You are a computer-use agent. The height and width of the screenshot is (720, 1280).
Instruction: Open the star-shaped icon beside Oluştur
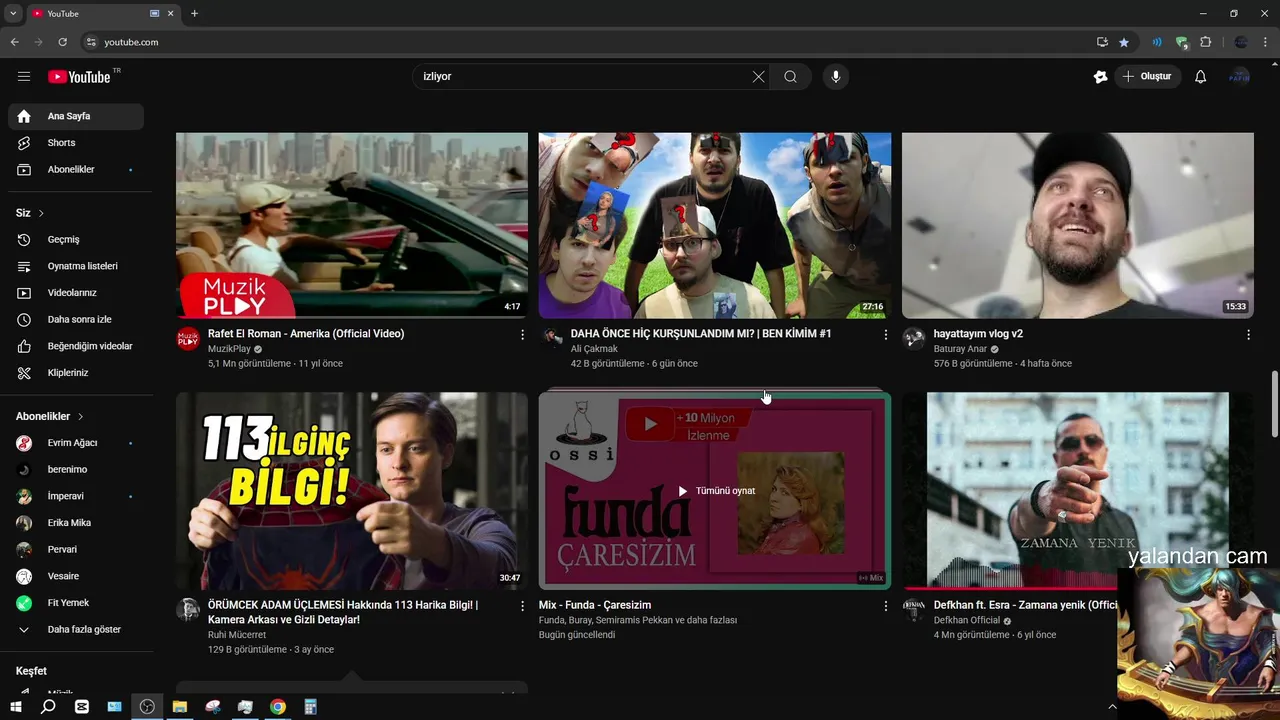point(1100,77)
